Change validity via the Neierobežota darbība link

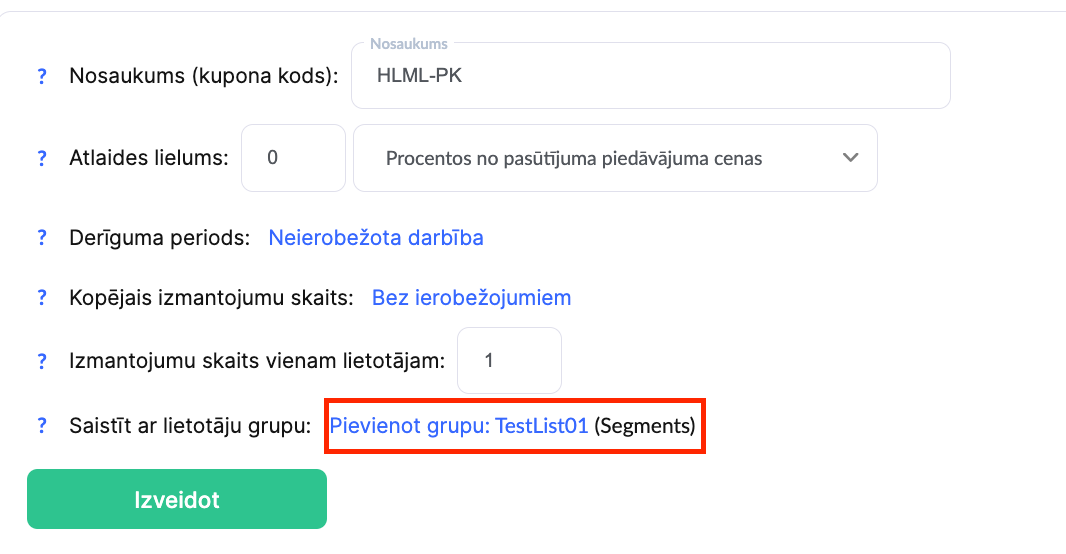click(376, 238)
